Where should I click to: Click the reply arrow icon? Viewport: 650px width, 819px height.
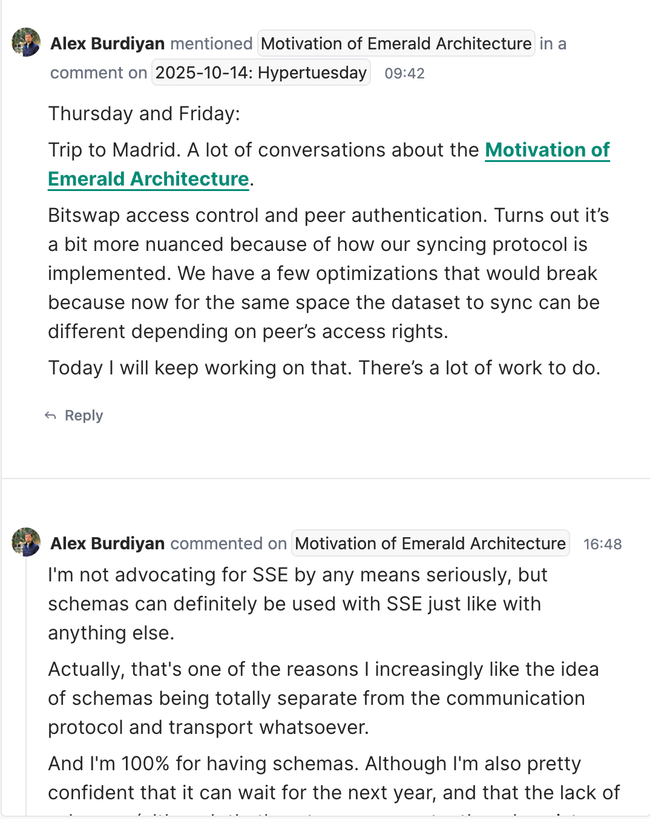pyautogui.click(x=50, y=416)
